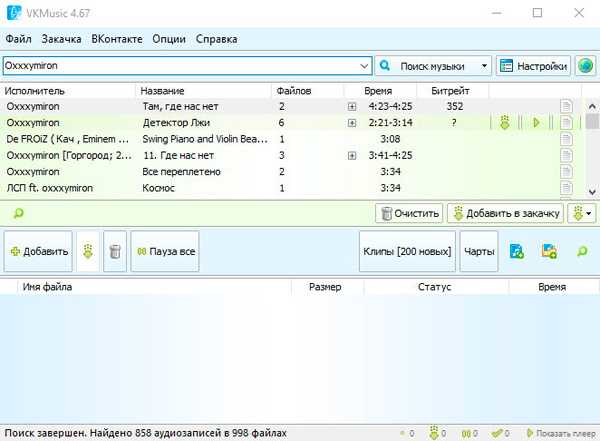Open document icon in Все переплетено row

click(x=566, y=172)
